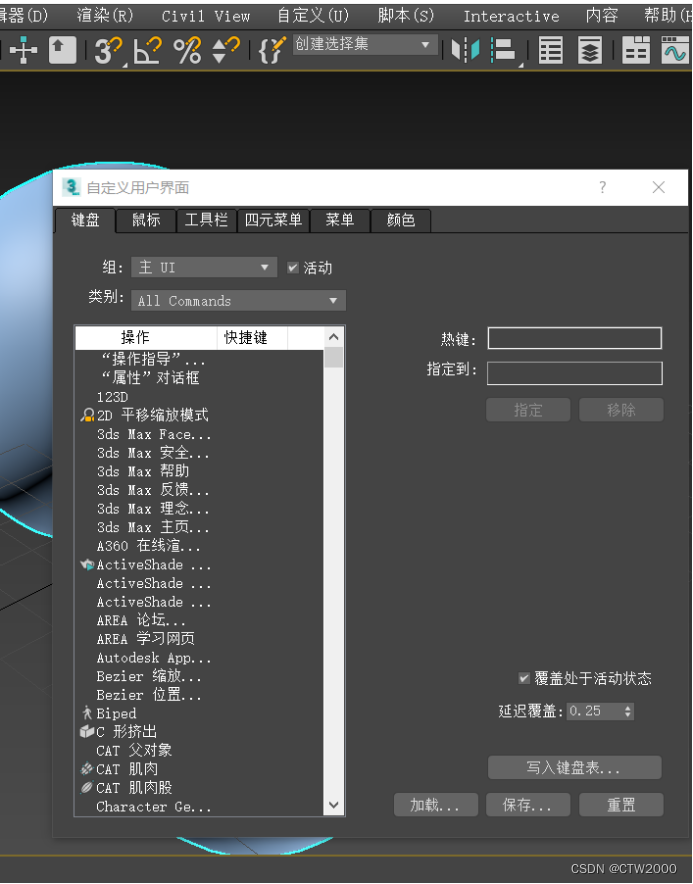Toggle the percent snap icon
The width and height of the screenshot is (693, 884).
tap(187, 50)
